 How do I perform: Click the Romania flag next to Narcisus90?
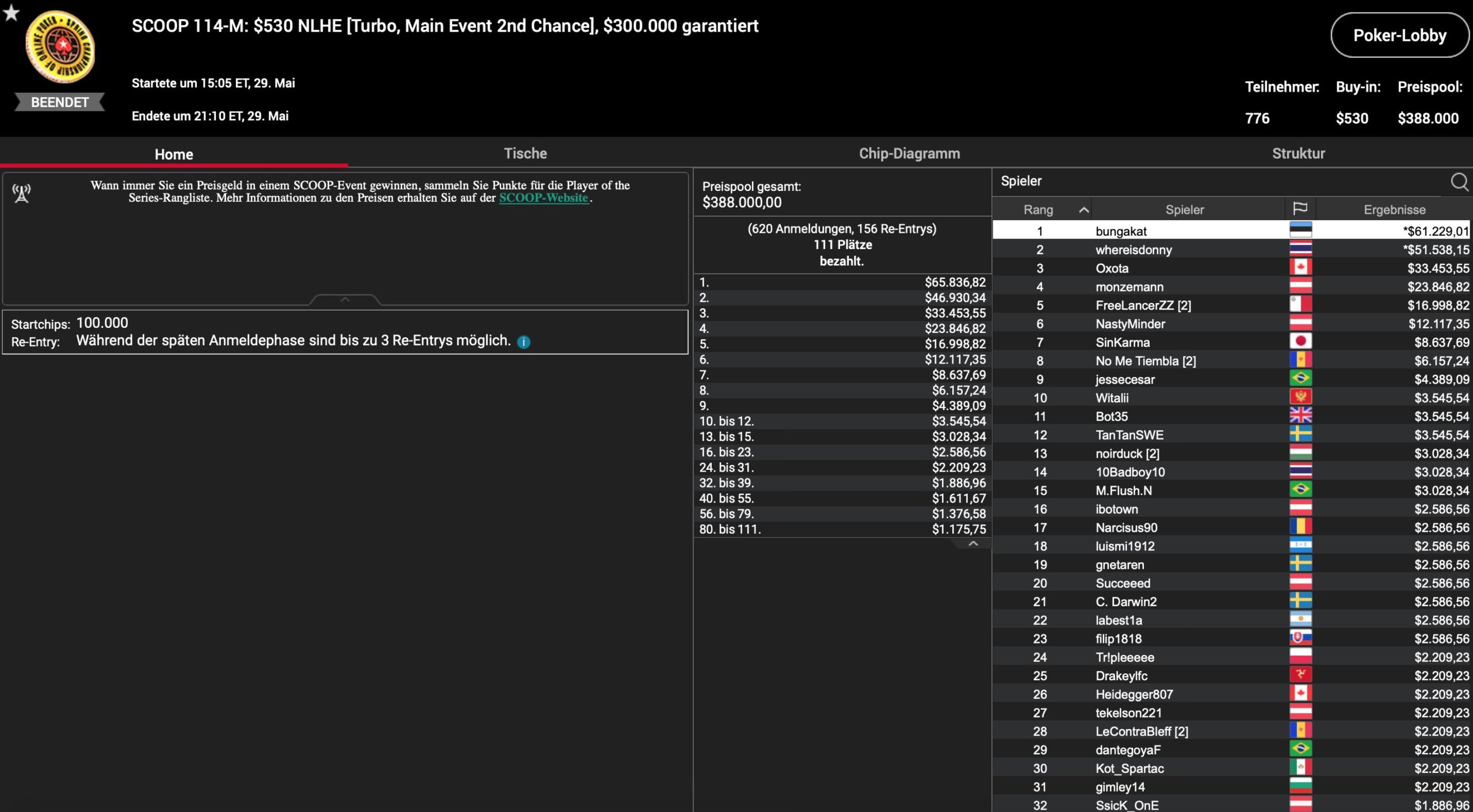coord(1300,527)
